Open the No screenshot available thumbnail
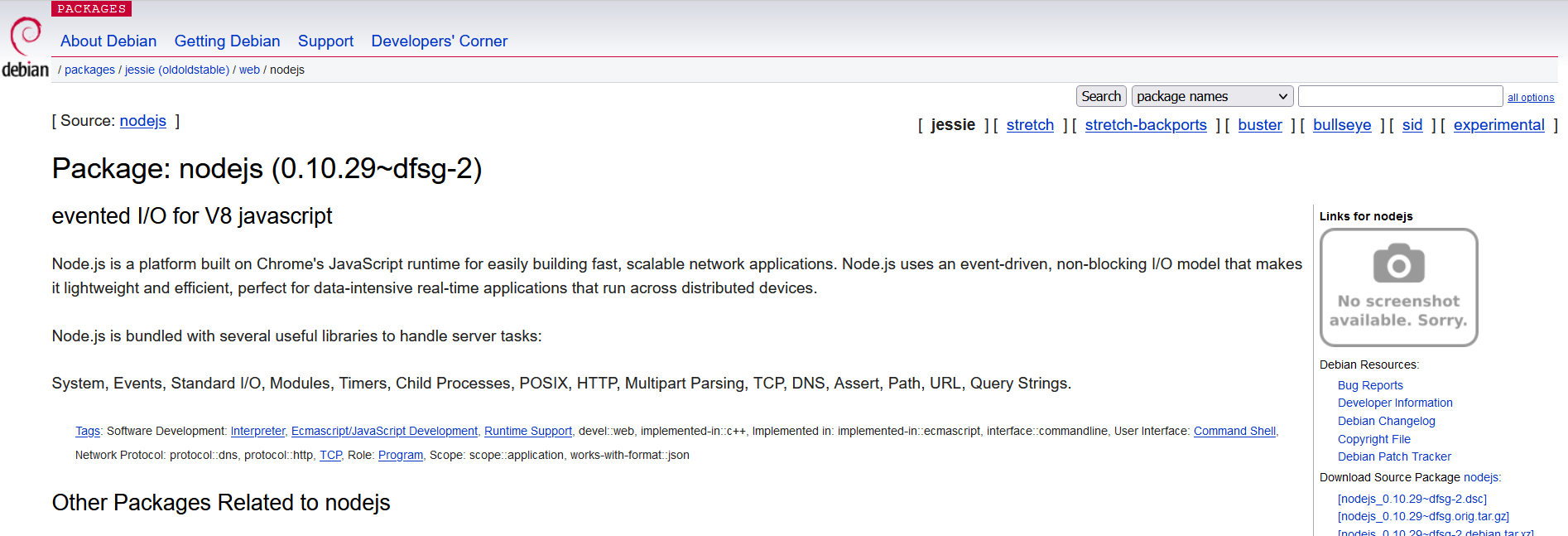The height and width of the screenshot is (536, 1568). point(1398,287)
